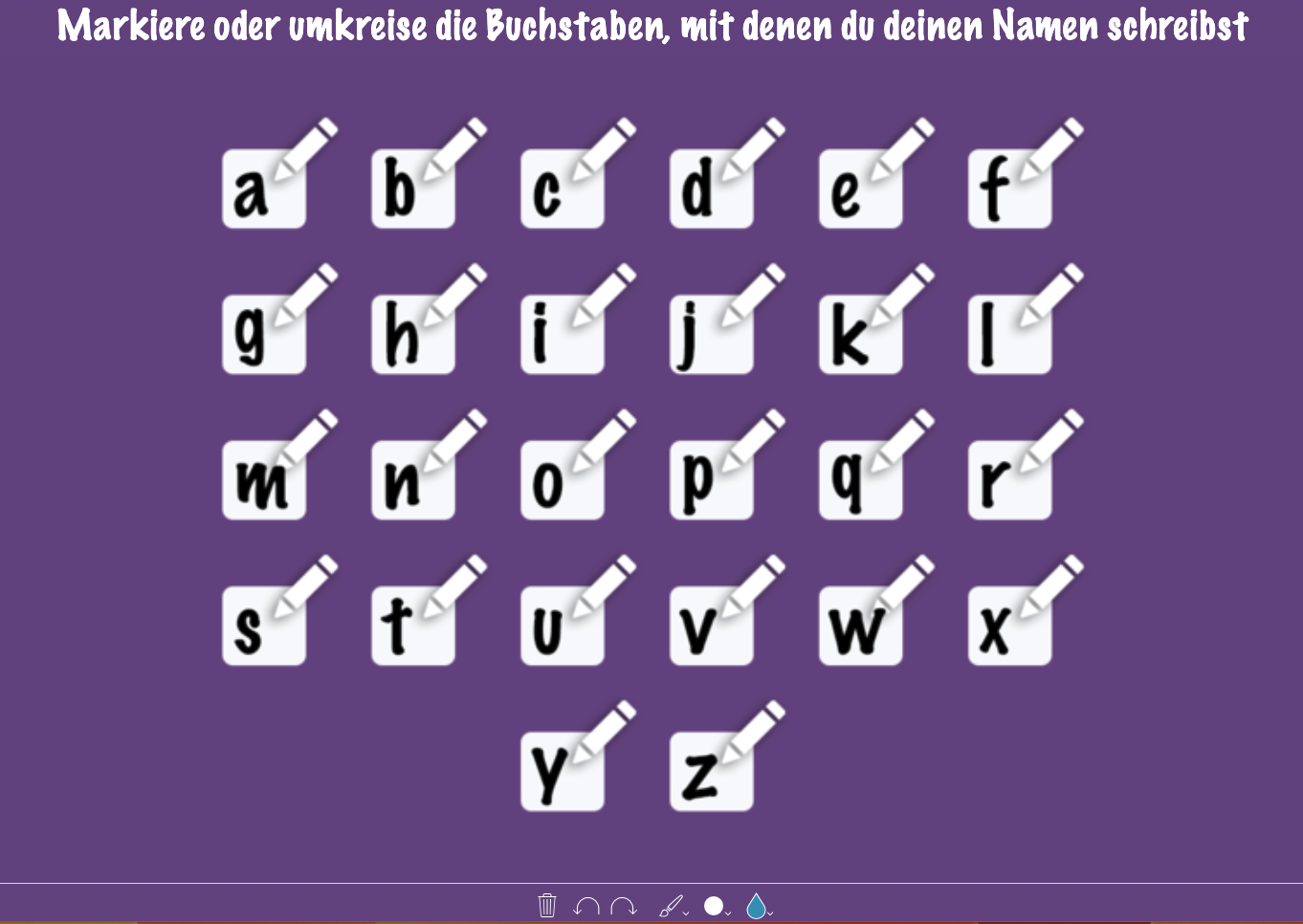Redo the last stroke
The image size is (1303, 924).
[624, 906]
